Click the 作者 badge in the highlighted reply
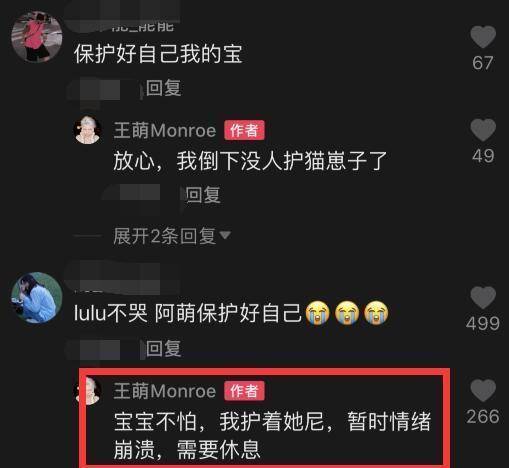 (244, 391)
